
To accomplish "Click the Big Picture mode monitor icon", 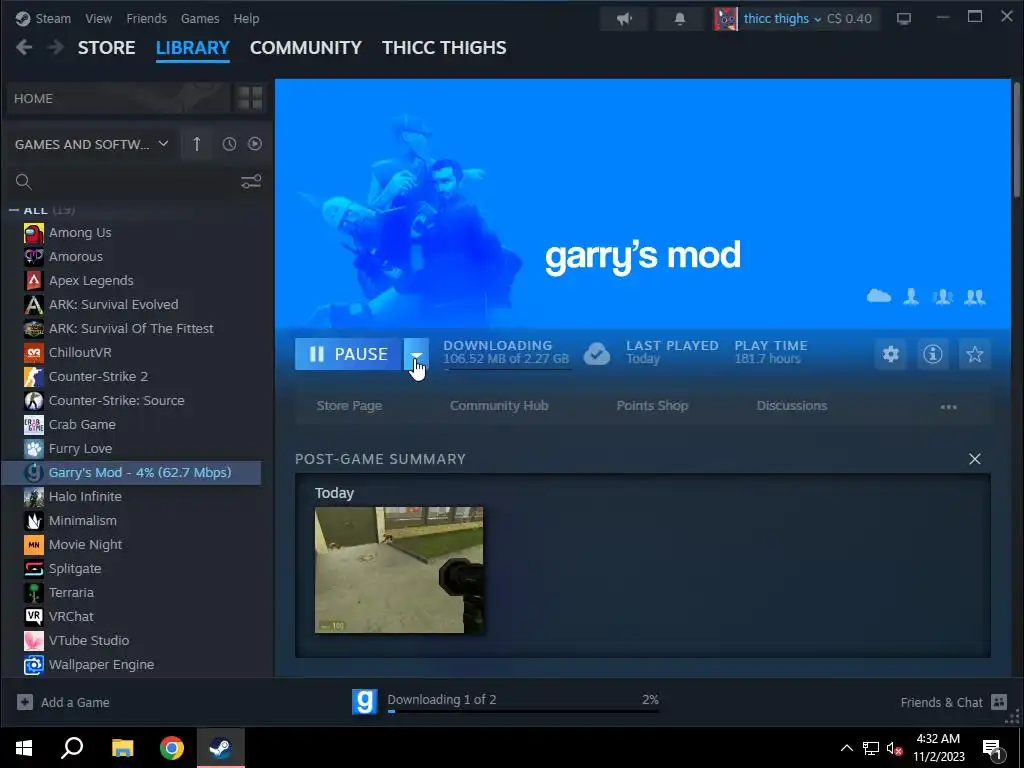I will tap(904, 19).
